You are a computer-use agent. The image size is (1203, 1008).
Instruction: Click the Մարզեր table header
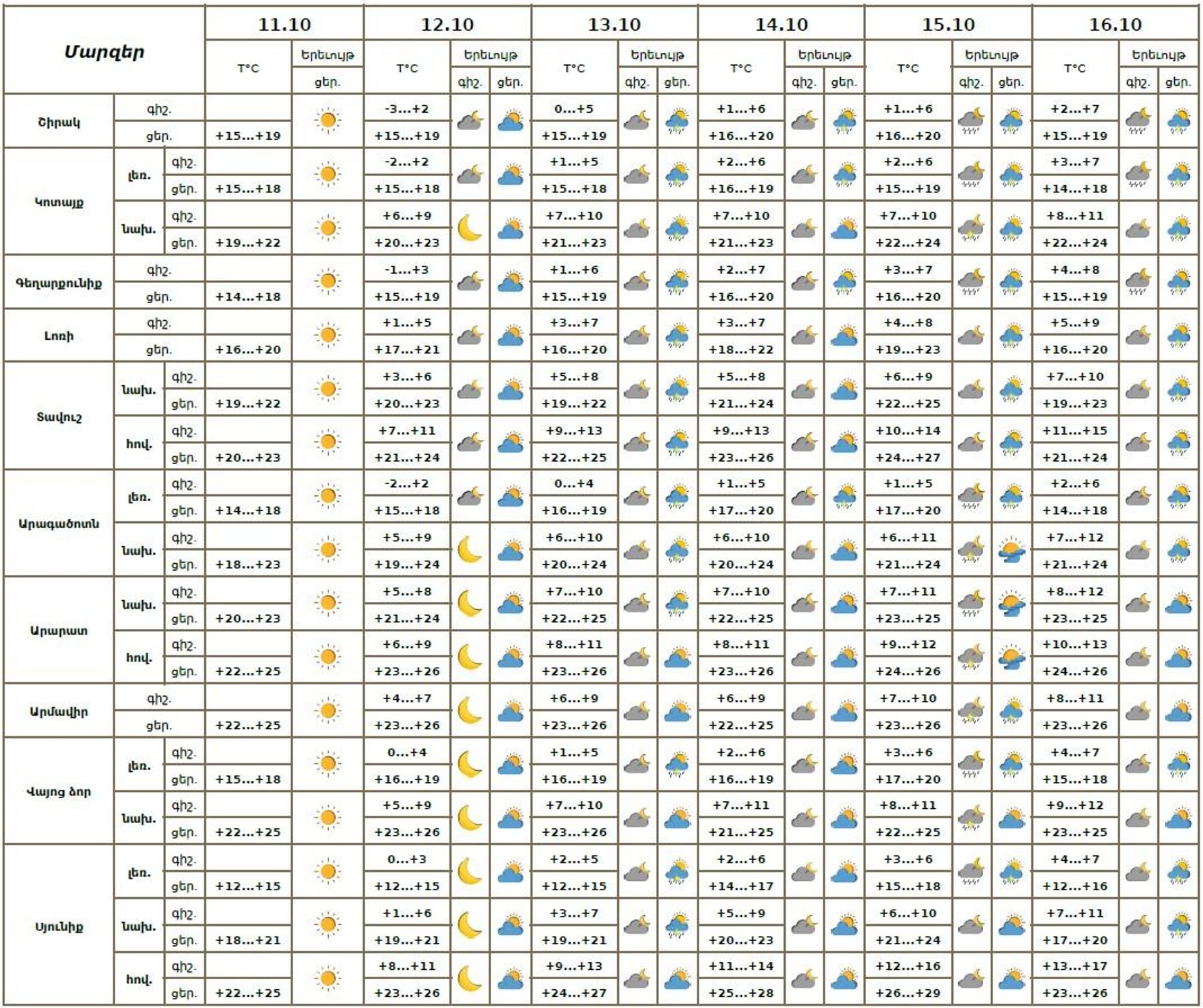tap(104, 52)
